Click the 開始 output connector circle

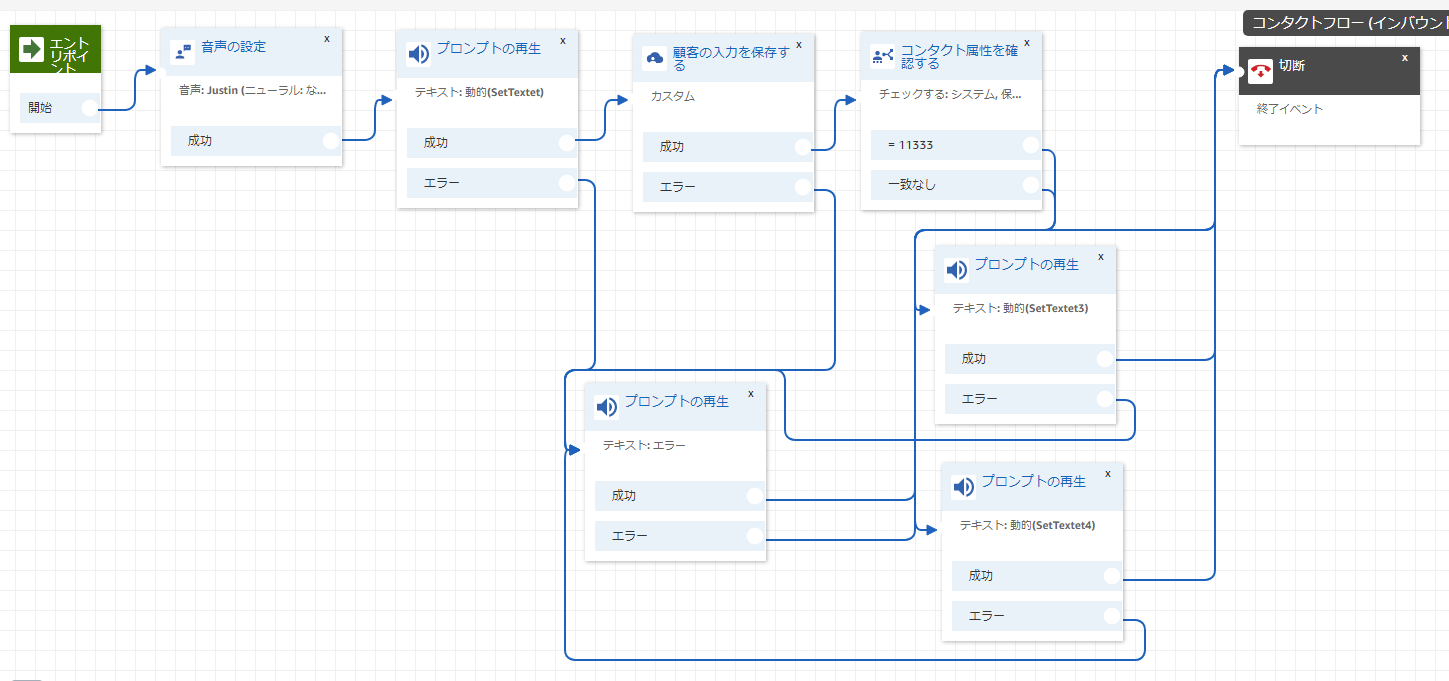pos(90,108)
